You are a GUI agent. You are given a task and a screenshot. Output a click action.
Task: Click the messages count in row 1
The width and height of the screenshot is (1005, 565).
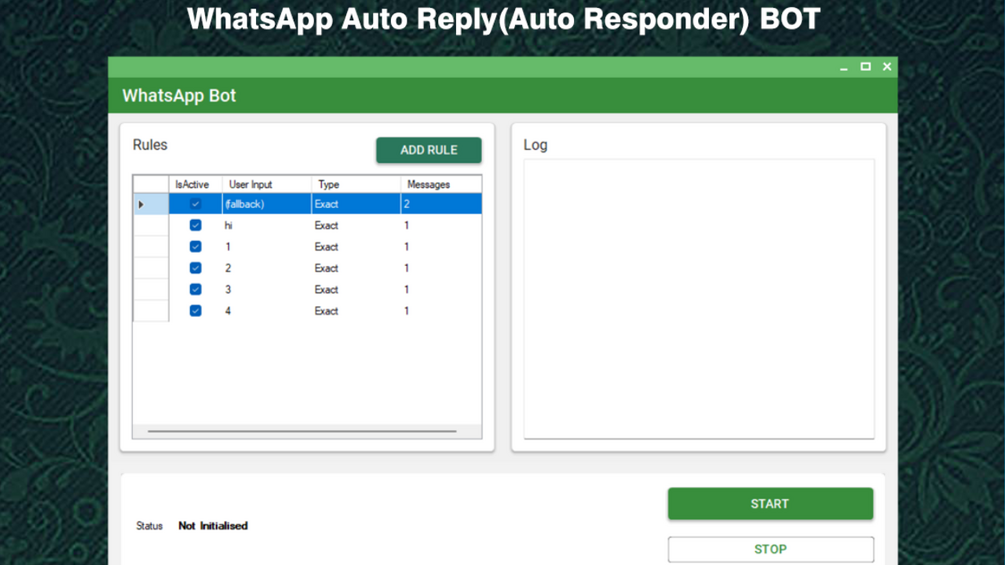coord(441,247)
